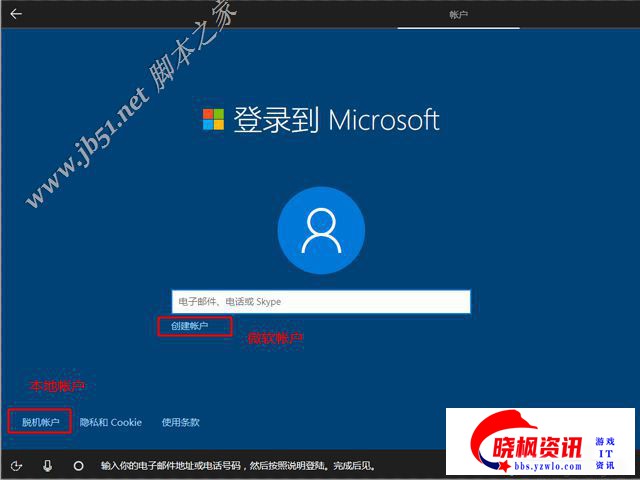The width and height of the screenshot is (640, 480).
Task: Open the 创建帐户 link
Action: (190, 326)
